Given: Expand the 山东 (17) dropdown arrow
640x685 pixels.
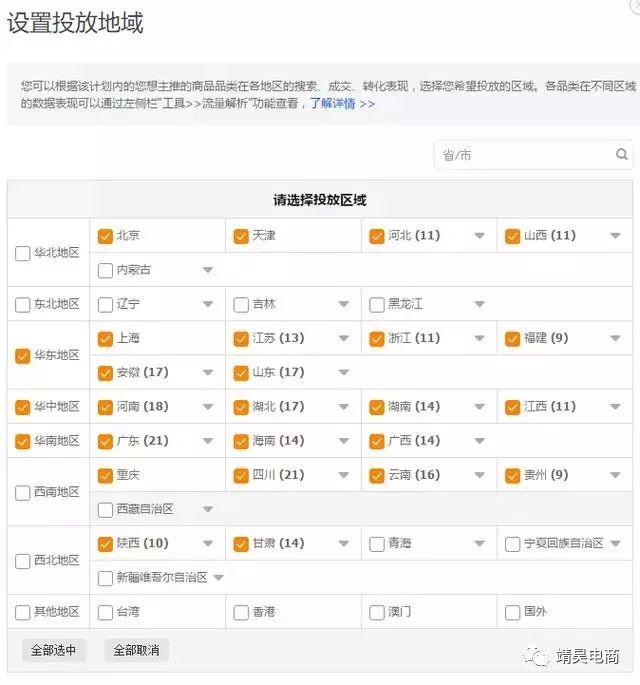Looking at the screenshot, I should click(x=344, y=373).
